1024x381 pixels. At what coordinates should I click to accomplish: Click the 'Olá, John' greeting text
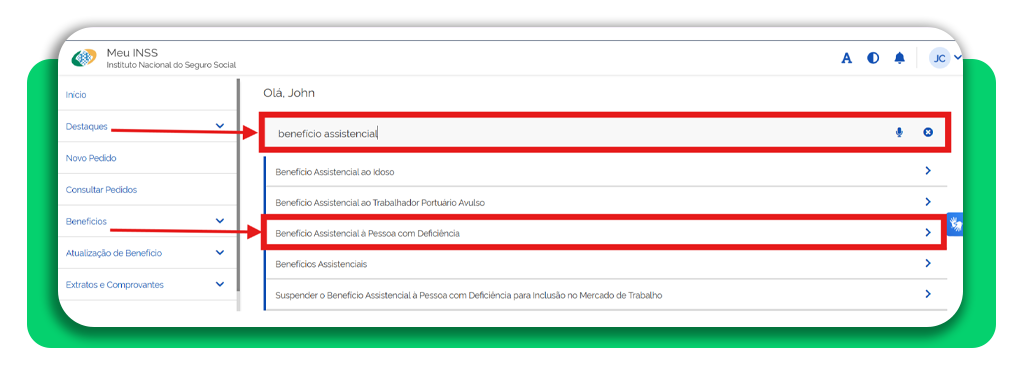[x=289, y=93]
